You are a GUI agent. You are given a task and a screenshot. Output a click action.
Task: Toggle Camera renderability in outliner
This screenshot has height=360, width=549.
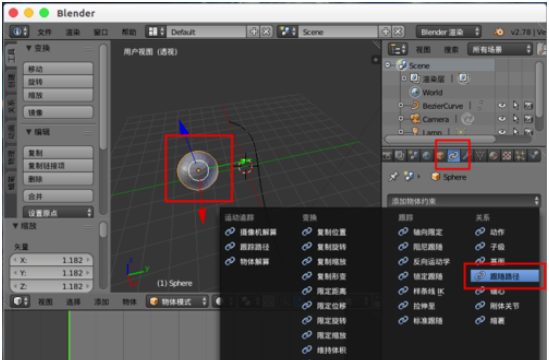tap(528, 119)
